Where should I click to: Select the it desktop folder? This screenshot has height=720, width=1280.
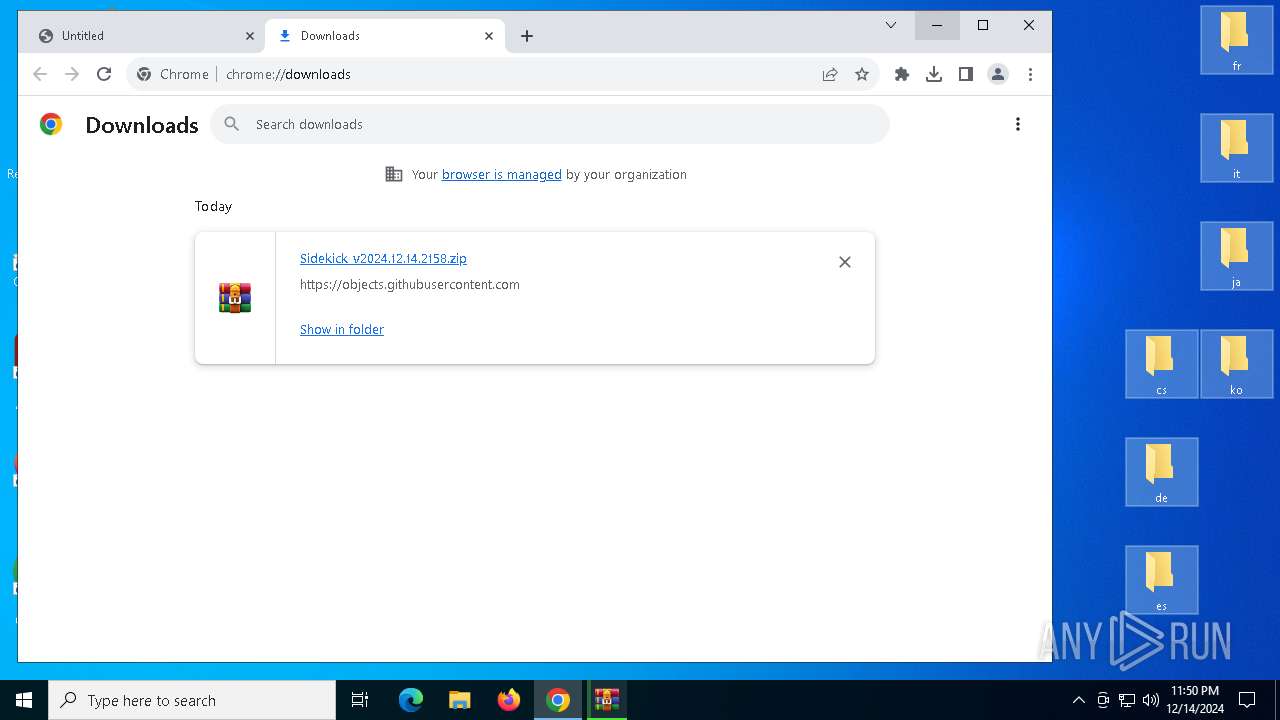click(x=1236, y=147)
